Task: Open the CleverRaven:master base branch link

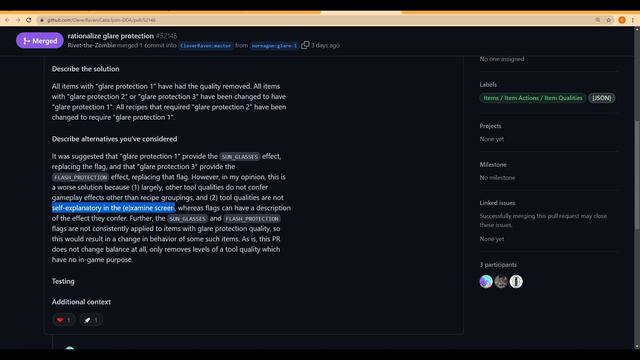Action: 206,46
